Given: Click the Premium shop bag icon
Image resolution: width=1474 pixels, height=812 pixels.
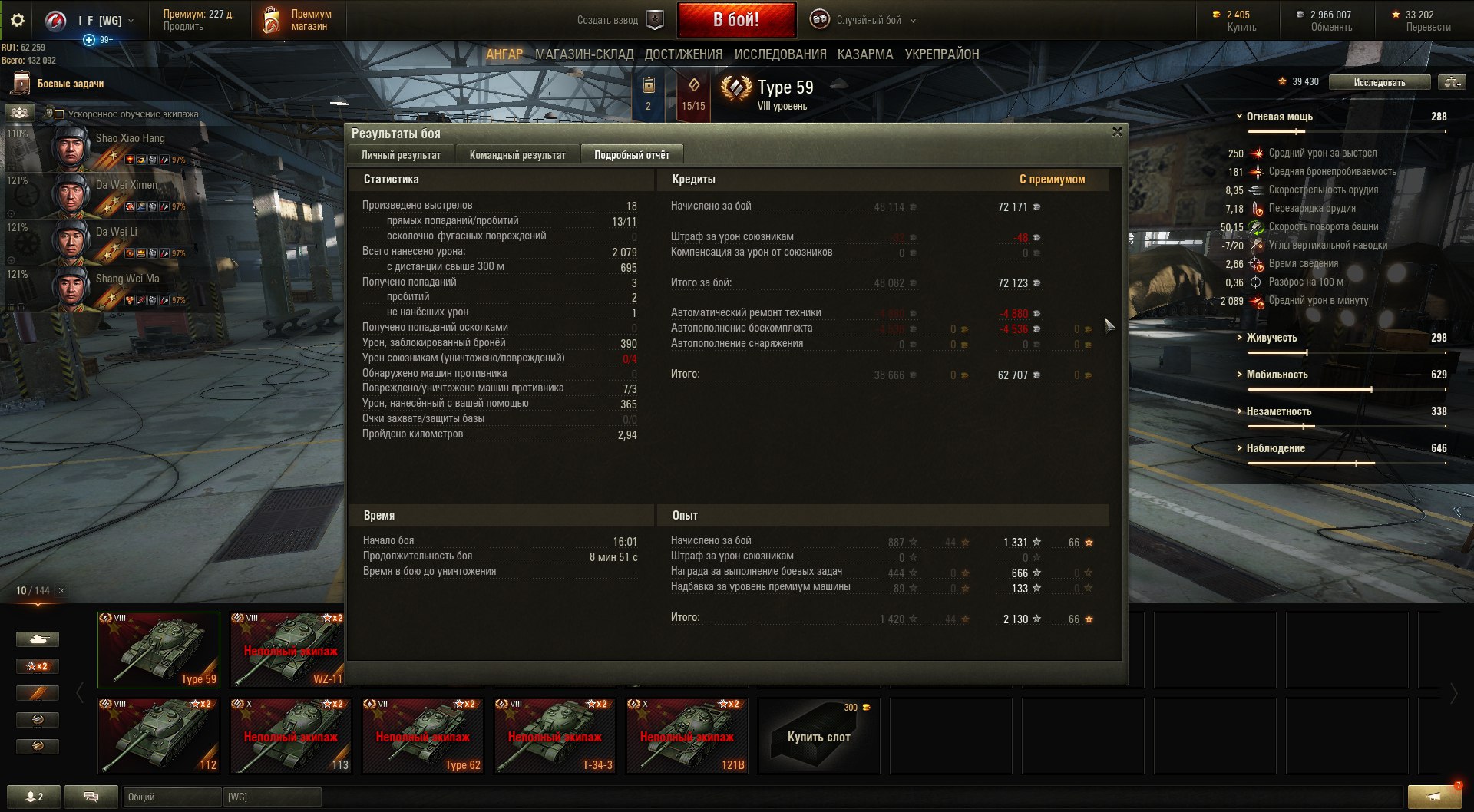Looking at the screenshot, I should (x=270, y=21).
